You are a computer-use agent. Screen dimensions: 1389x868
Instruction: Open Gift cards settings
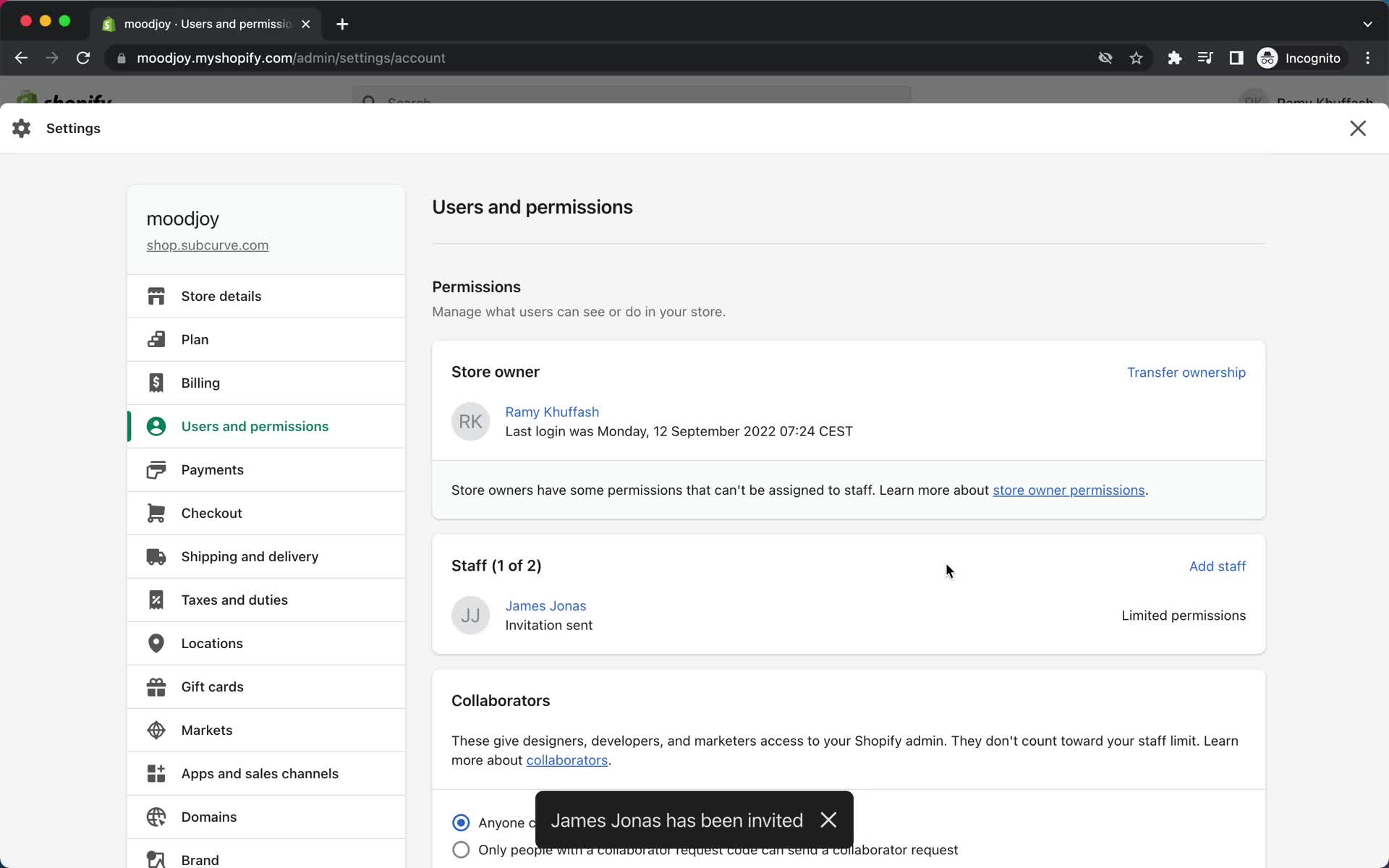click(x=266, y=686)
